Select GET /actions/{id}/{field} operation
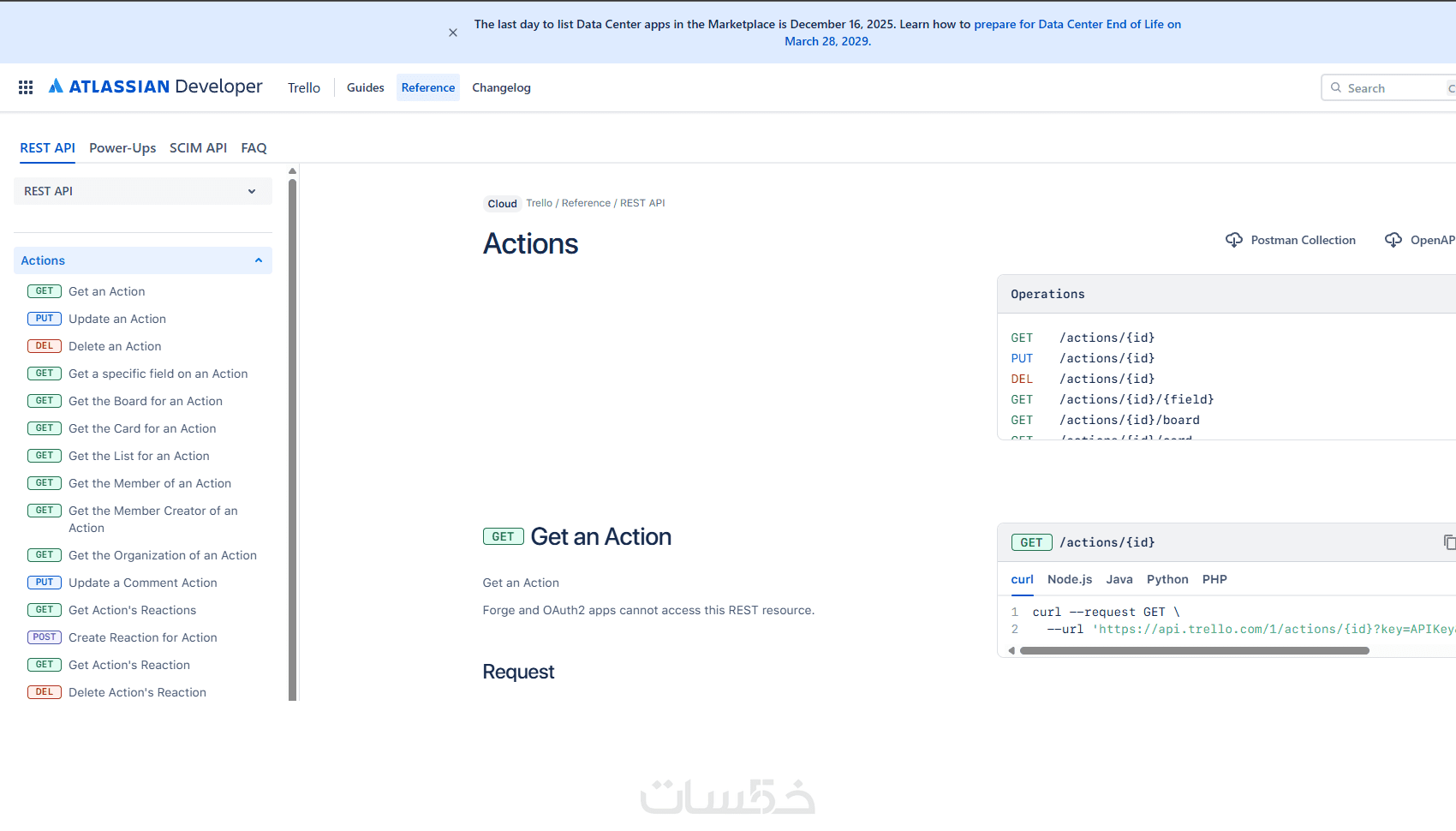Image resolution: width=1456 pixels, height=831 pixels. (x=1113, y=399)
